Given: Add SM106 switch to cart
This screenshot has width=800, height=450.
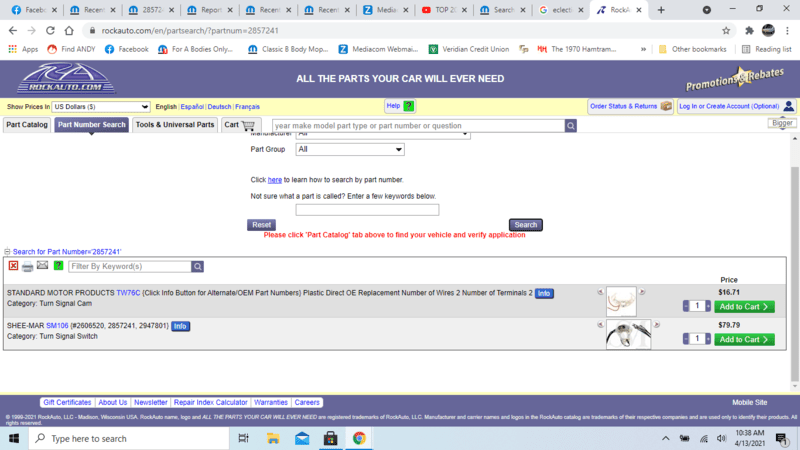Looking at the screenshot, I should point(744,339).
